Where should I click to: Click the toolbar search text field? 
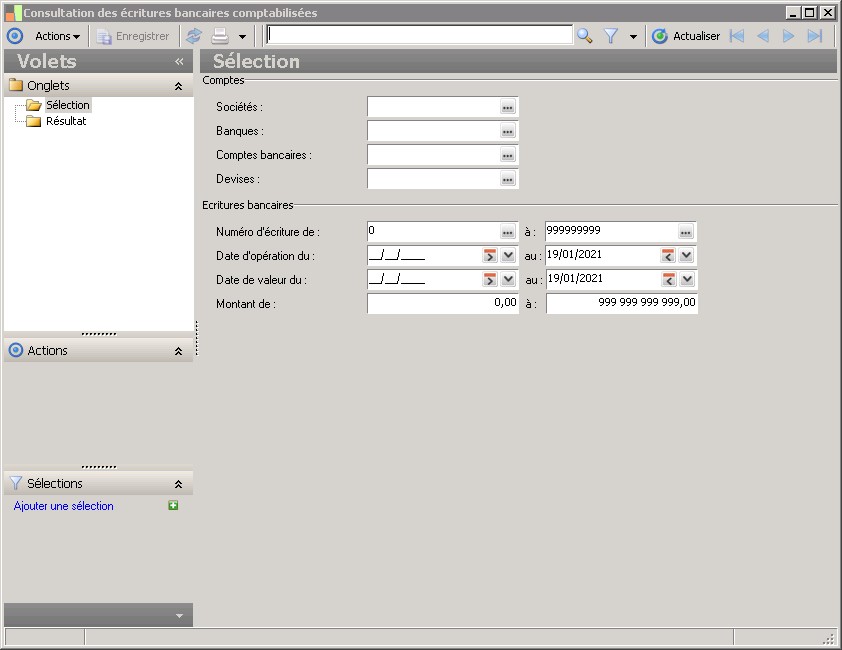[419, 35]
